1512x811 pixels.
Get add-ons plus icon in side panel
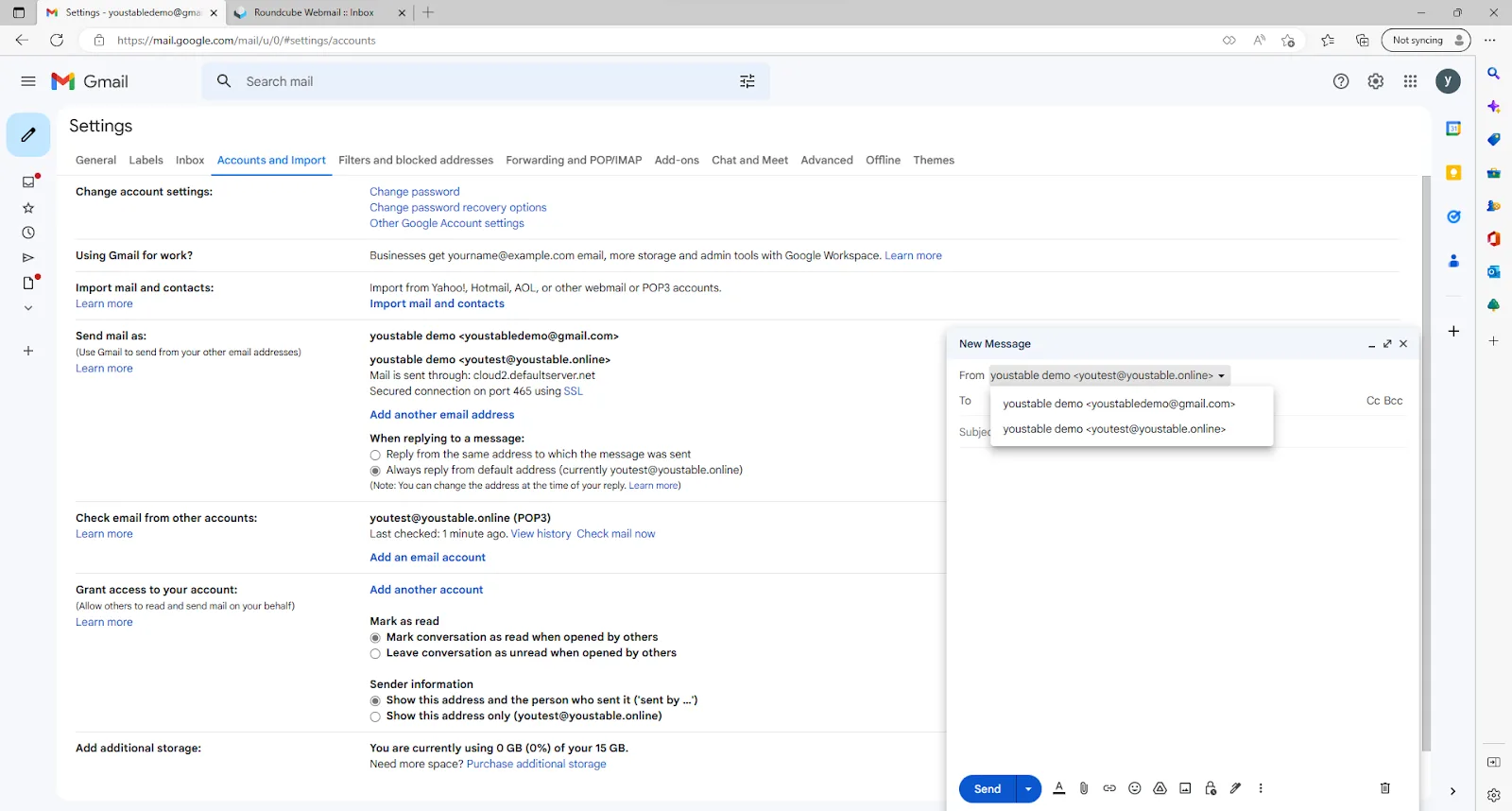tap(1453, 331)
